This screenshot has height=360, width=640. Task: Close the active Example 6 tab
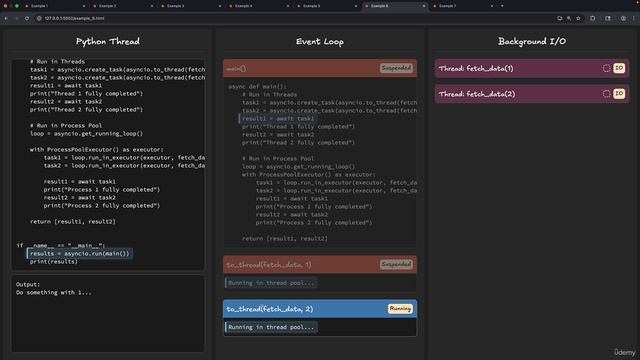pyautogui.click(x=424, y=6)
